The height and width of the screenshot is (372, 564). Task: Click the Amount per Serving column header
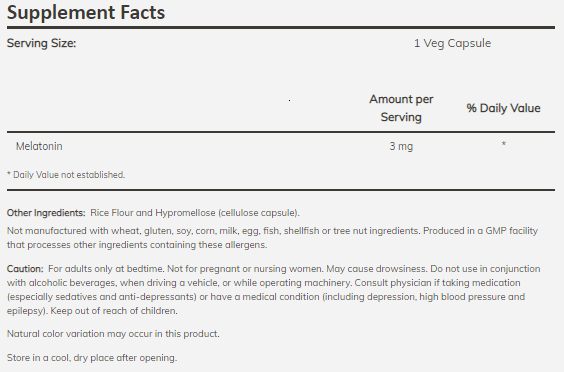pos(401,108)
